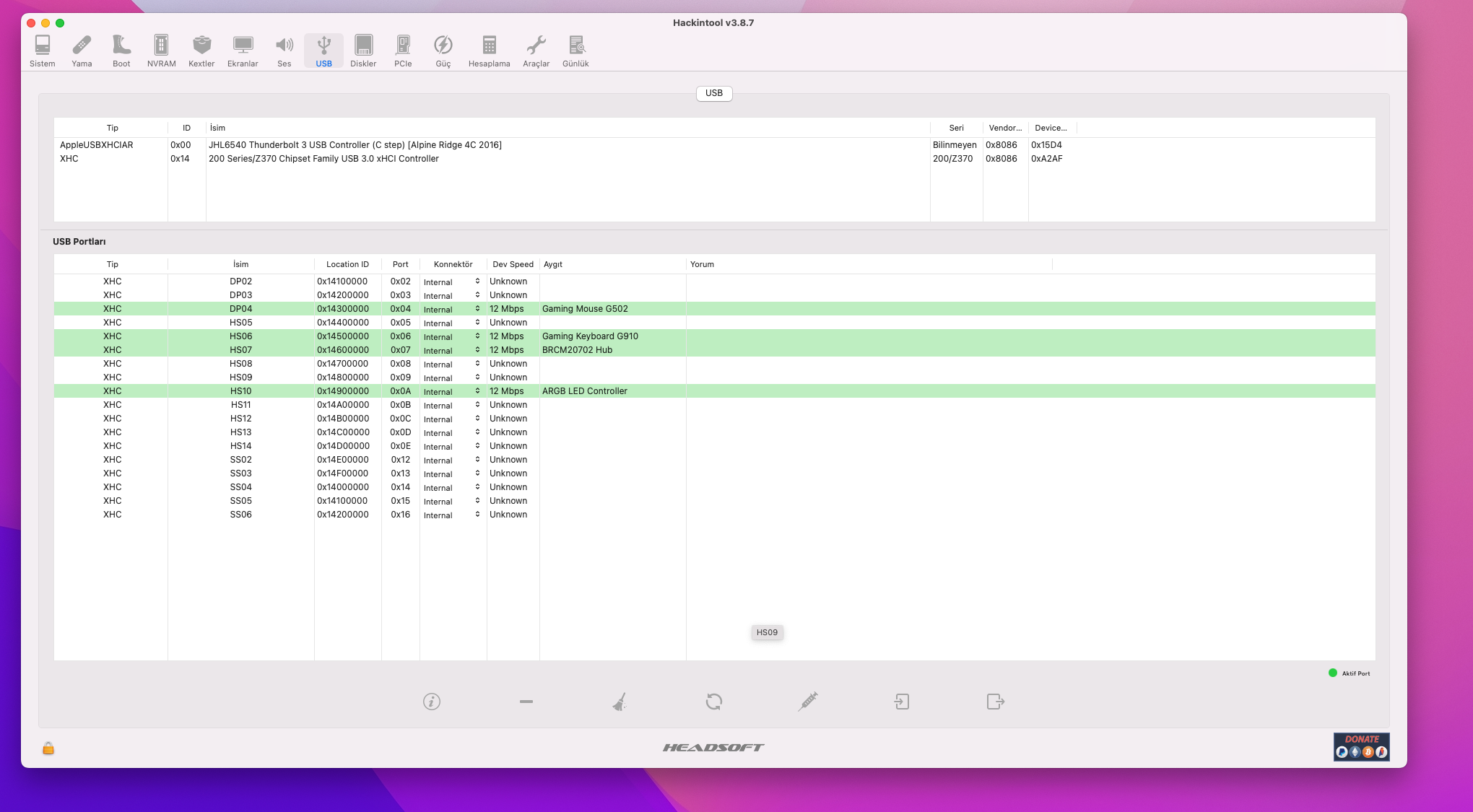The height and width of the screenshot is (812, 1473).
Task: Open the Sistem toolbar section
Action: (x=42, y=51)
